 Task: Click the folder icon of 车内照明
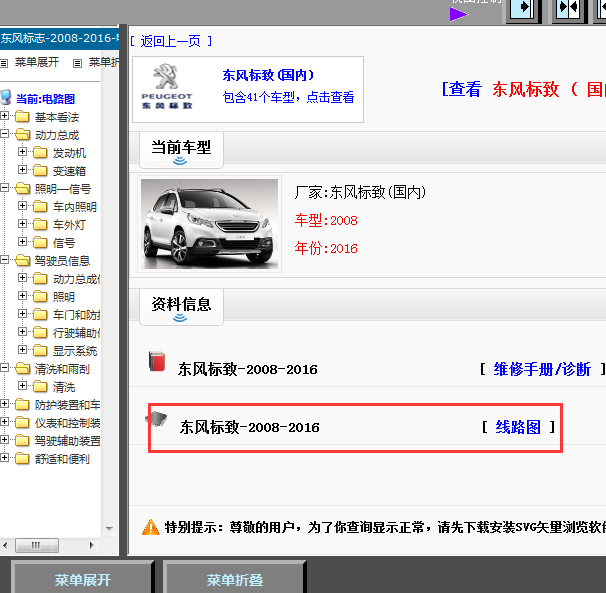40,206
